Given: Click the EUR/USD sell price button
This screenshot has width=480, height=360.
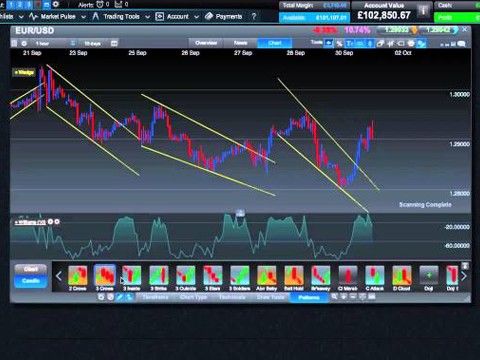Looking at the screenshot, I should 397,30.
